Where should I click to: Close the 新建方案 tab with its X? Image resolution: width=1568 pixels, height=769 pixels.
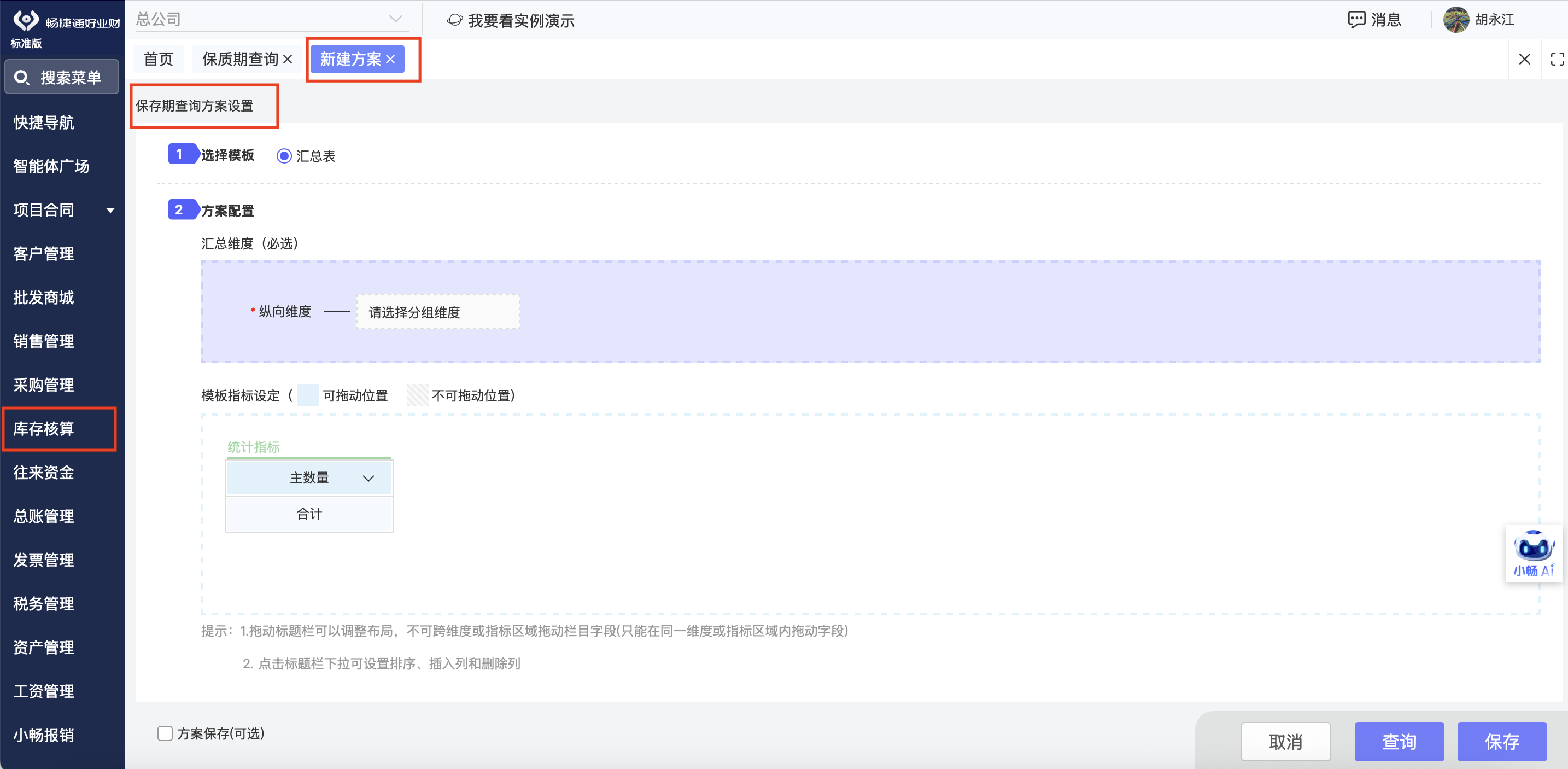click(391, 59)
